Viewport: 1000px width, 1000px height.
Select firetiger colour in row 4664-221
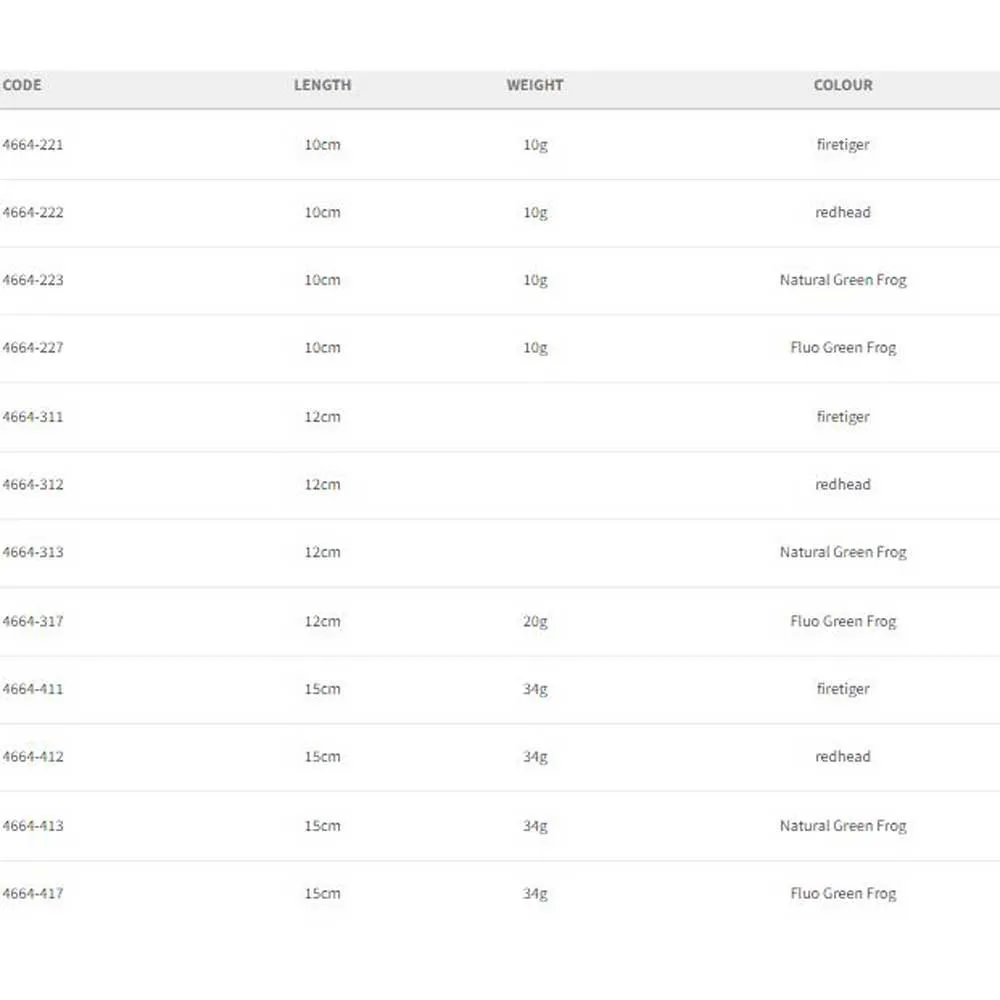843,145
